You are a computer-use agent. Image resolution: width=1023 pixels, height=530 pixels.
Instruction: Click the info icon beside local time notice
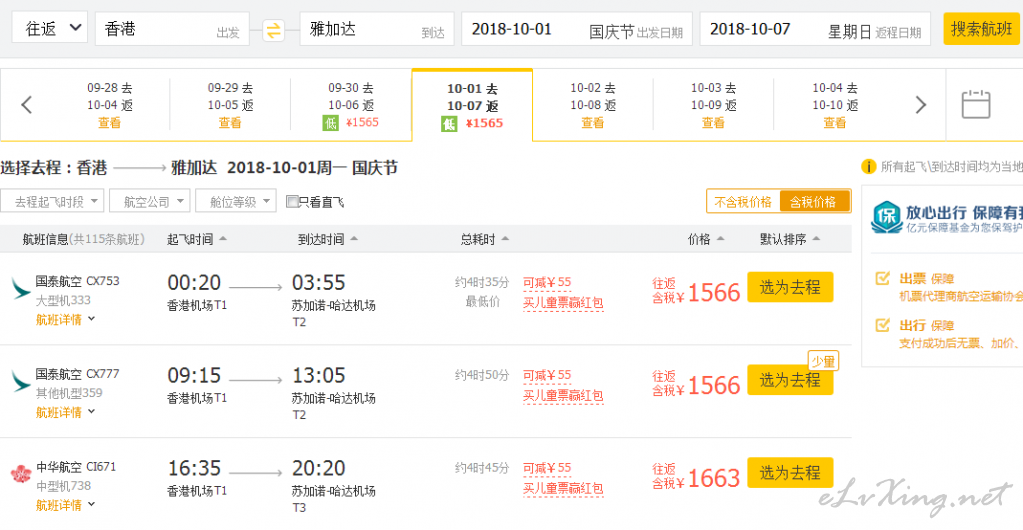(x=868, y=166)
